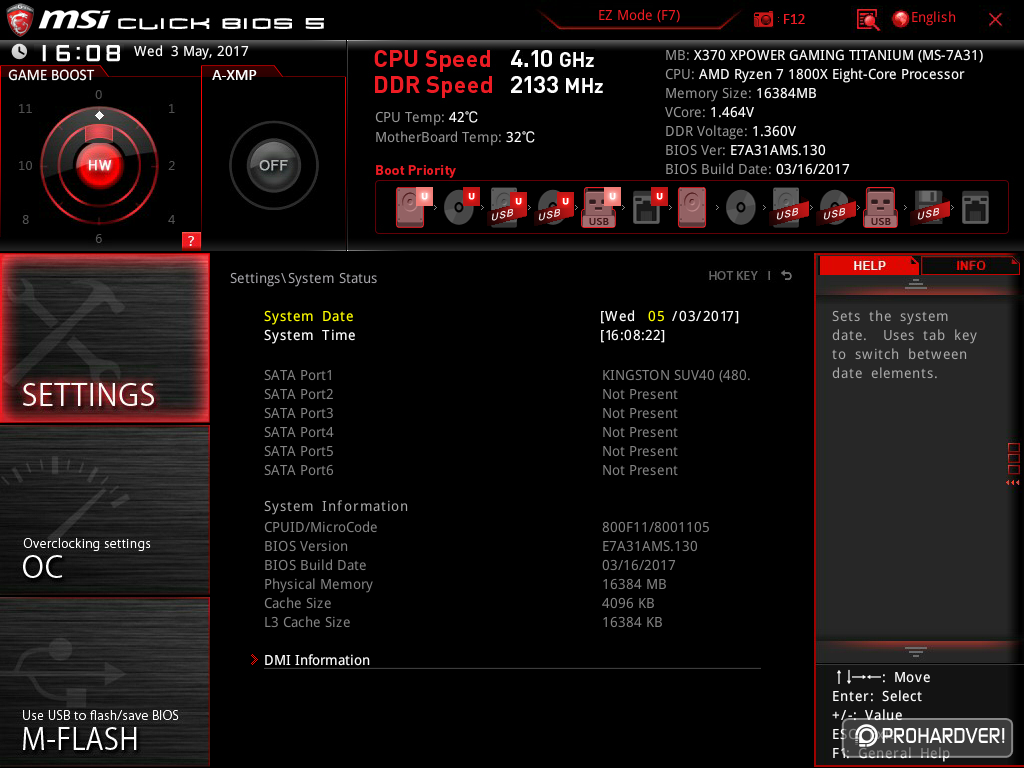
Task: Edit the system time value 16:08:22
Action: (632, 335)
